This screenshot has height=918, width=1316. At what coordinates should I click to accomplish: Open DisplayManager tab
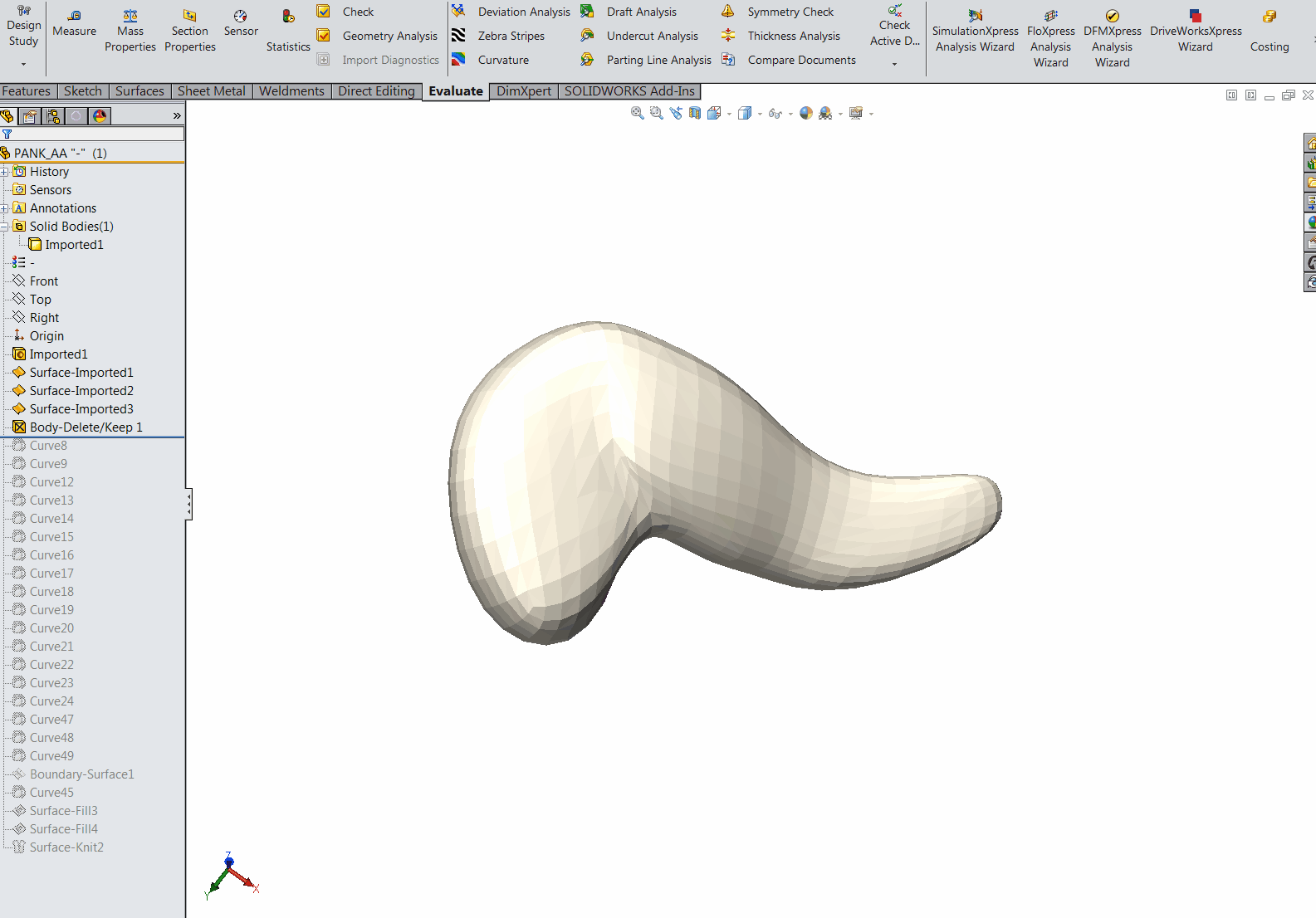coord(100,116)
